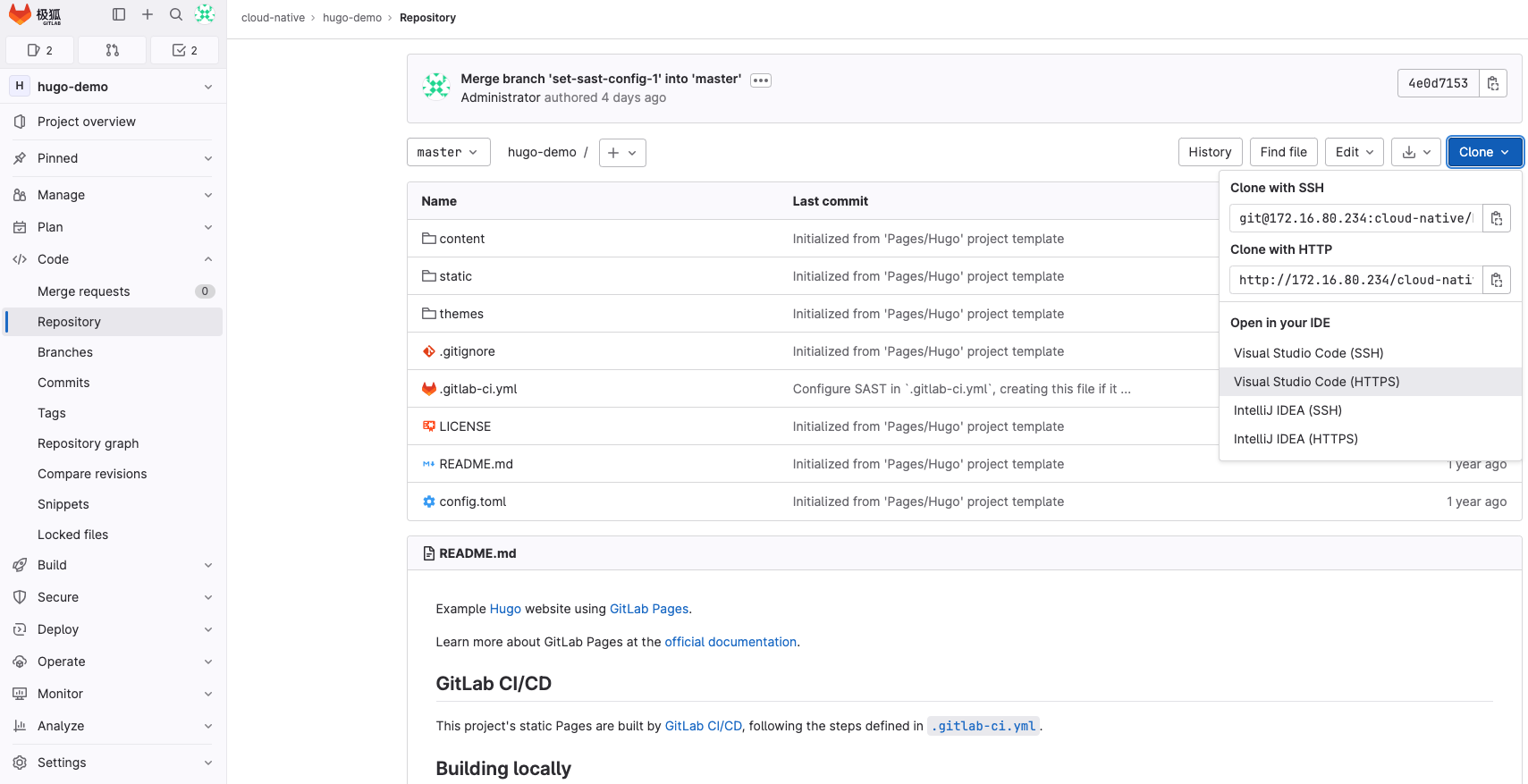Go to cloud-native in the breadcrumb

tap(273, 18)
